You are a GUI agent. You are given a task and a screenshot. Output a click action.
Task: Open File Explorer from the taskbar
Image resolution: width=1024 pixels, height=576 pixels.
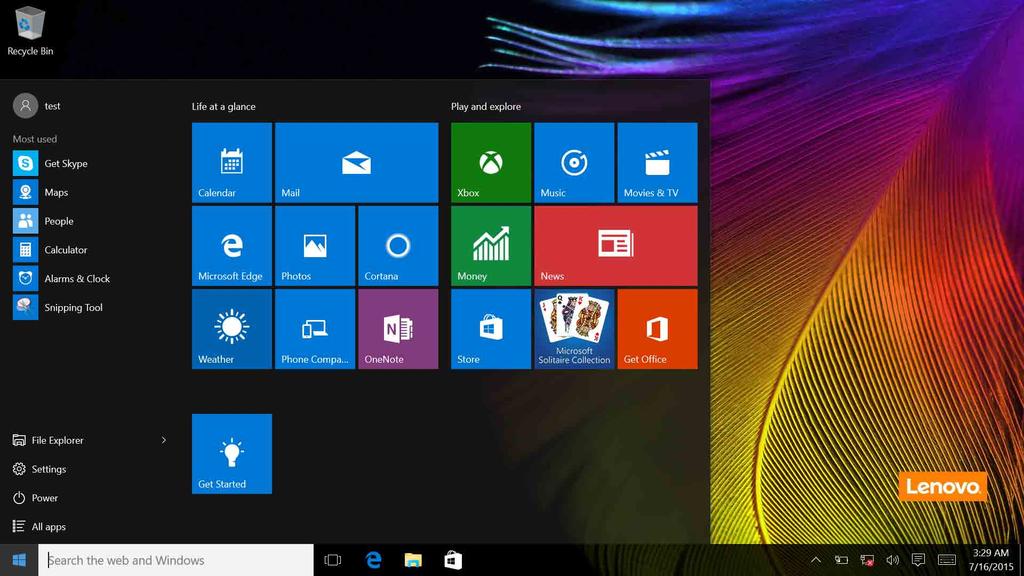413,560
